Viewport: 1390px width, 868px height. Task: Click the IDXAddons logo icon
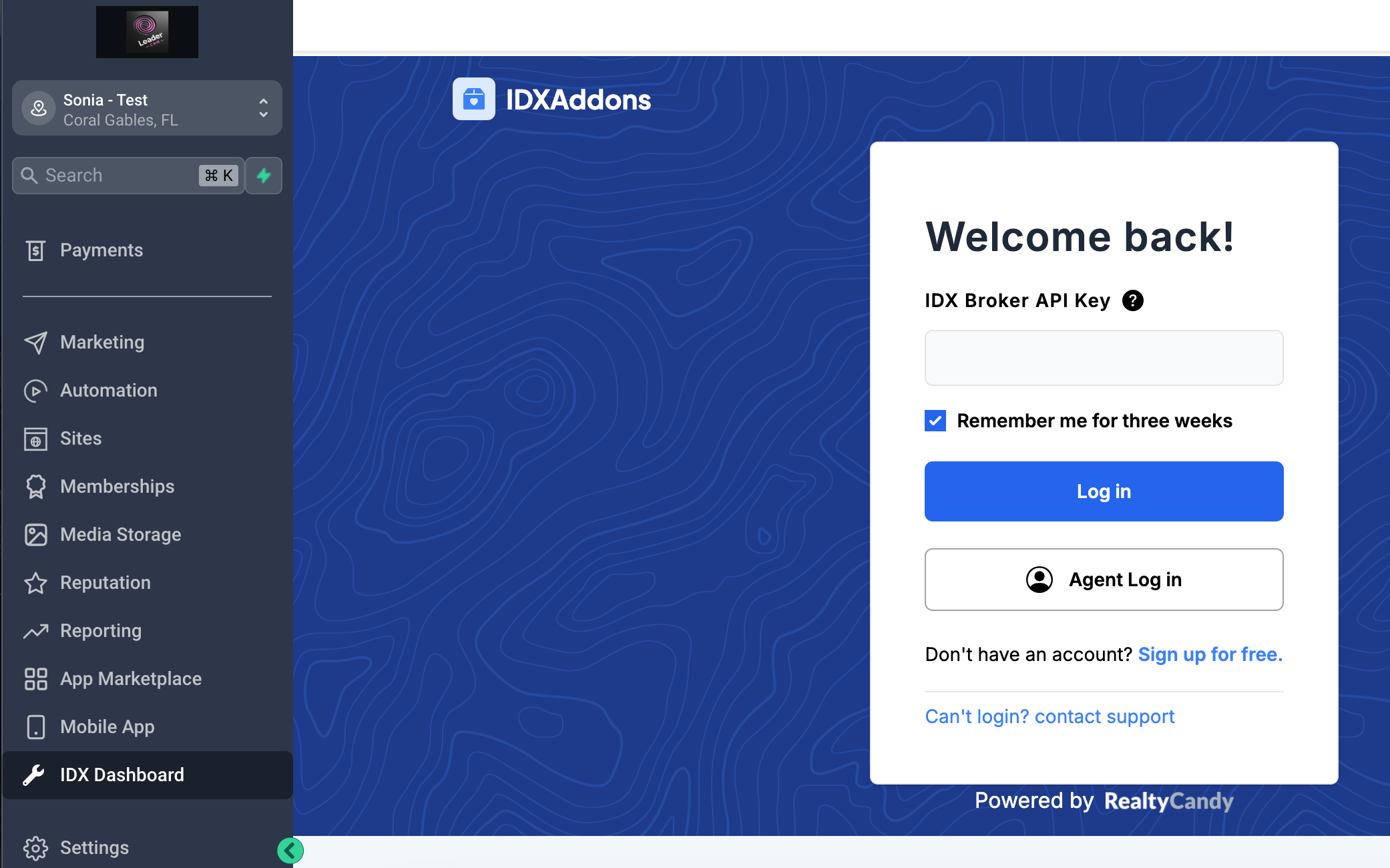pos(473,99)
